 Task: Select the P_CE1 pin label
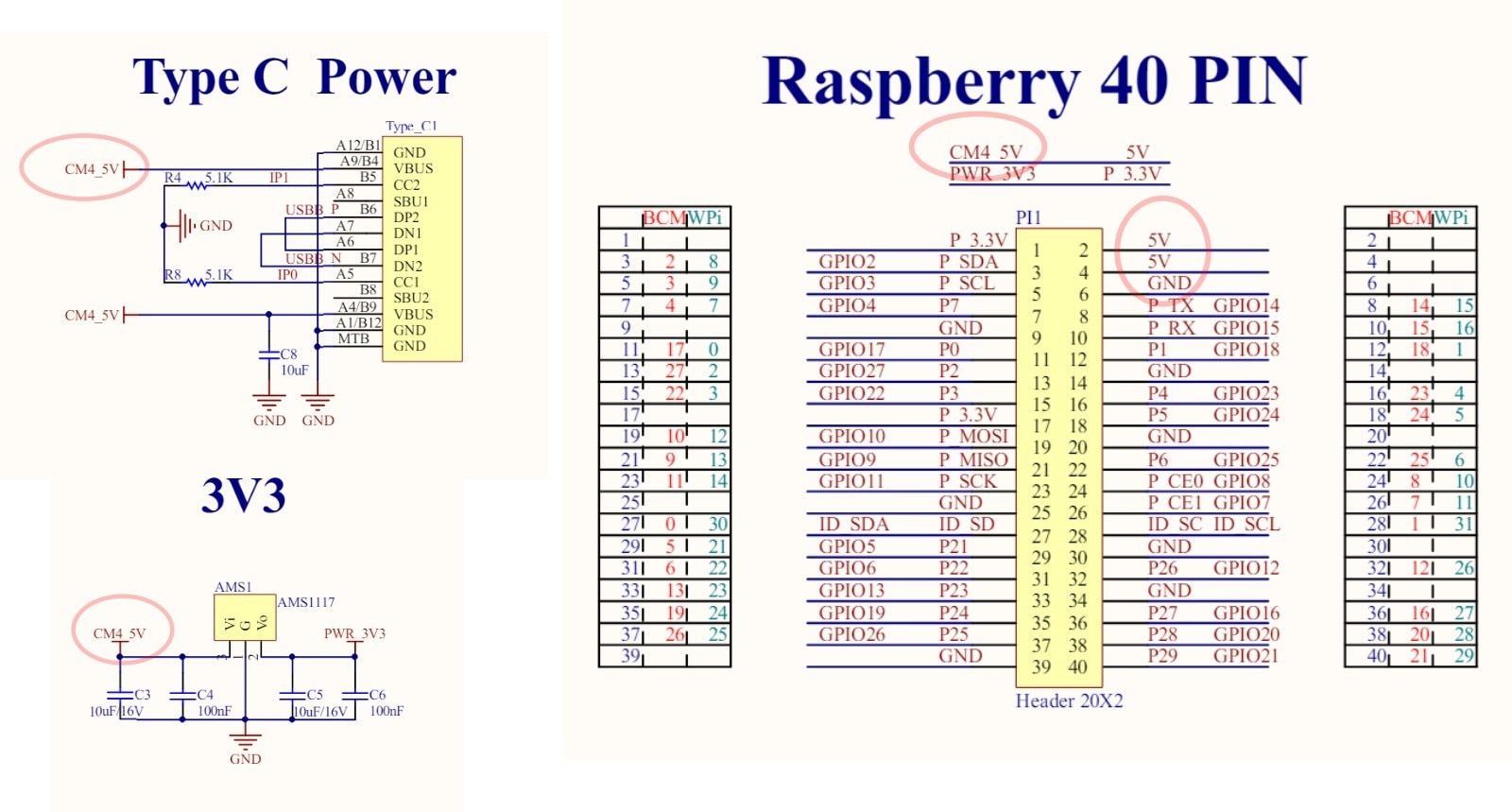click(1175, 503)
